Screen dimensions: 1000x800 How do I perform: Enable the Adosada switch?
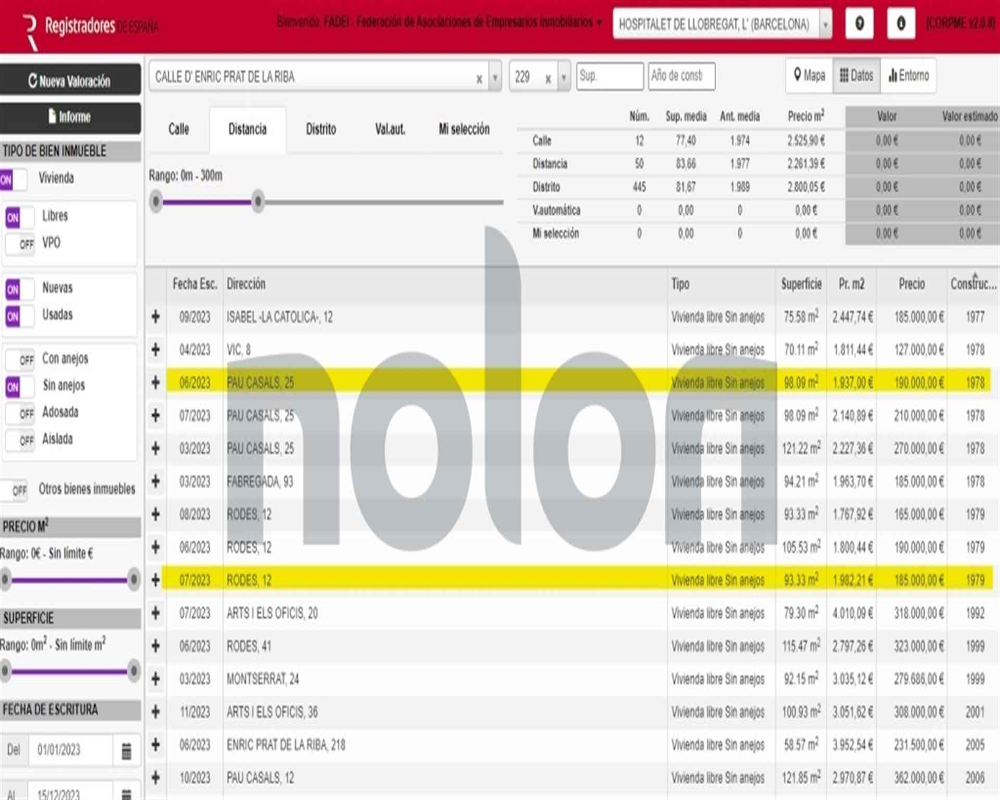(x=20, y=413)
